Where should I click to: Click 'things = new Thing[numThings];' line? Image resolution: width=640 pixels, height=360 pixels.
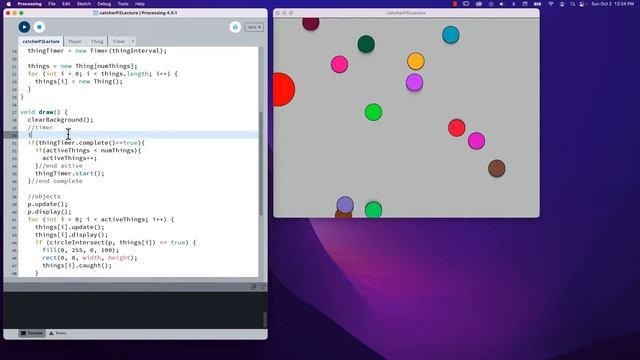pos(82,66)
